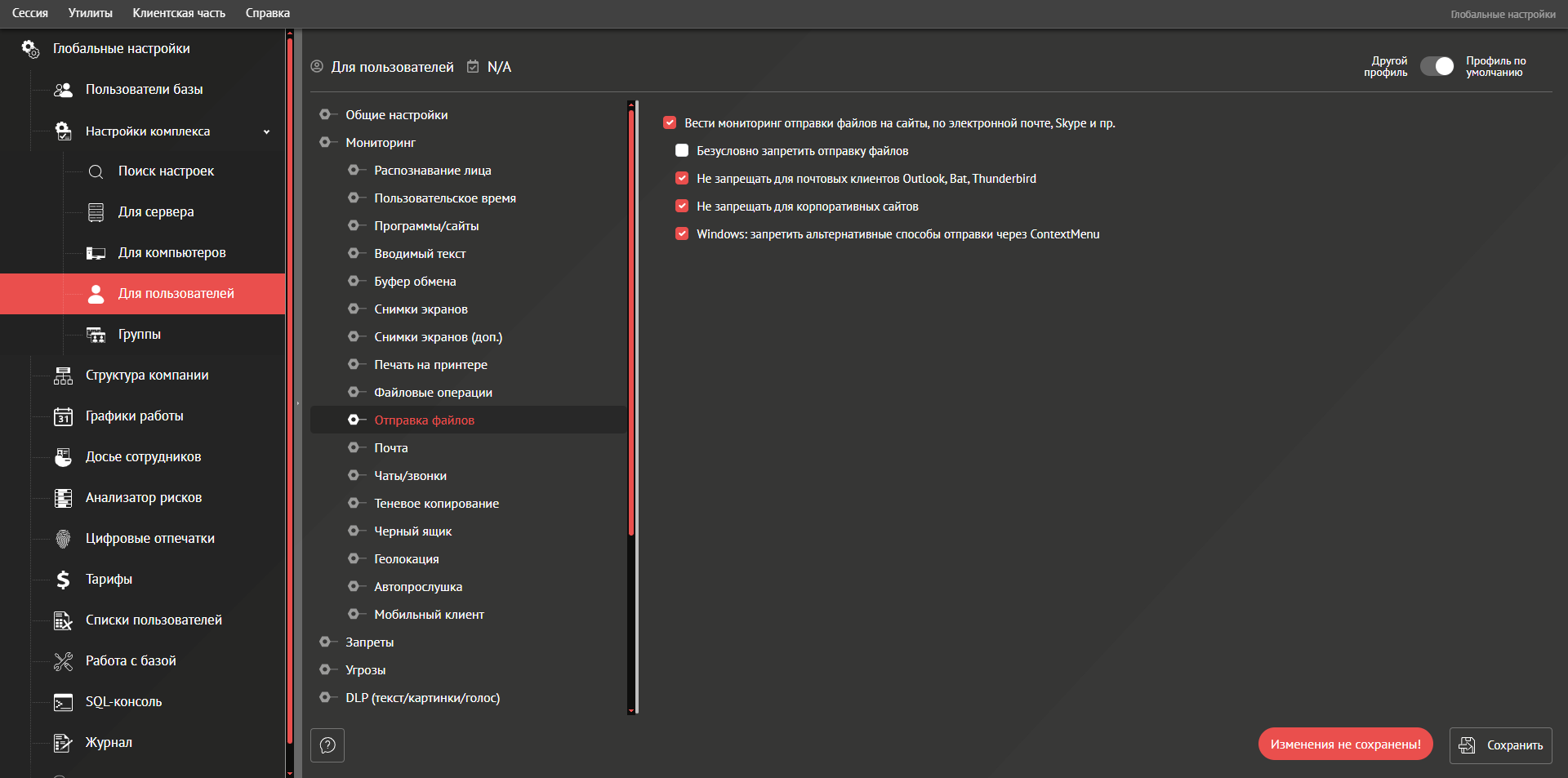Click the settings tree vertical scrollbar
Image resolution: width=1568 pixels, height=778 pixels.
[631, 327]
